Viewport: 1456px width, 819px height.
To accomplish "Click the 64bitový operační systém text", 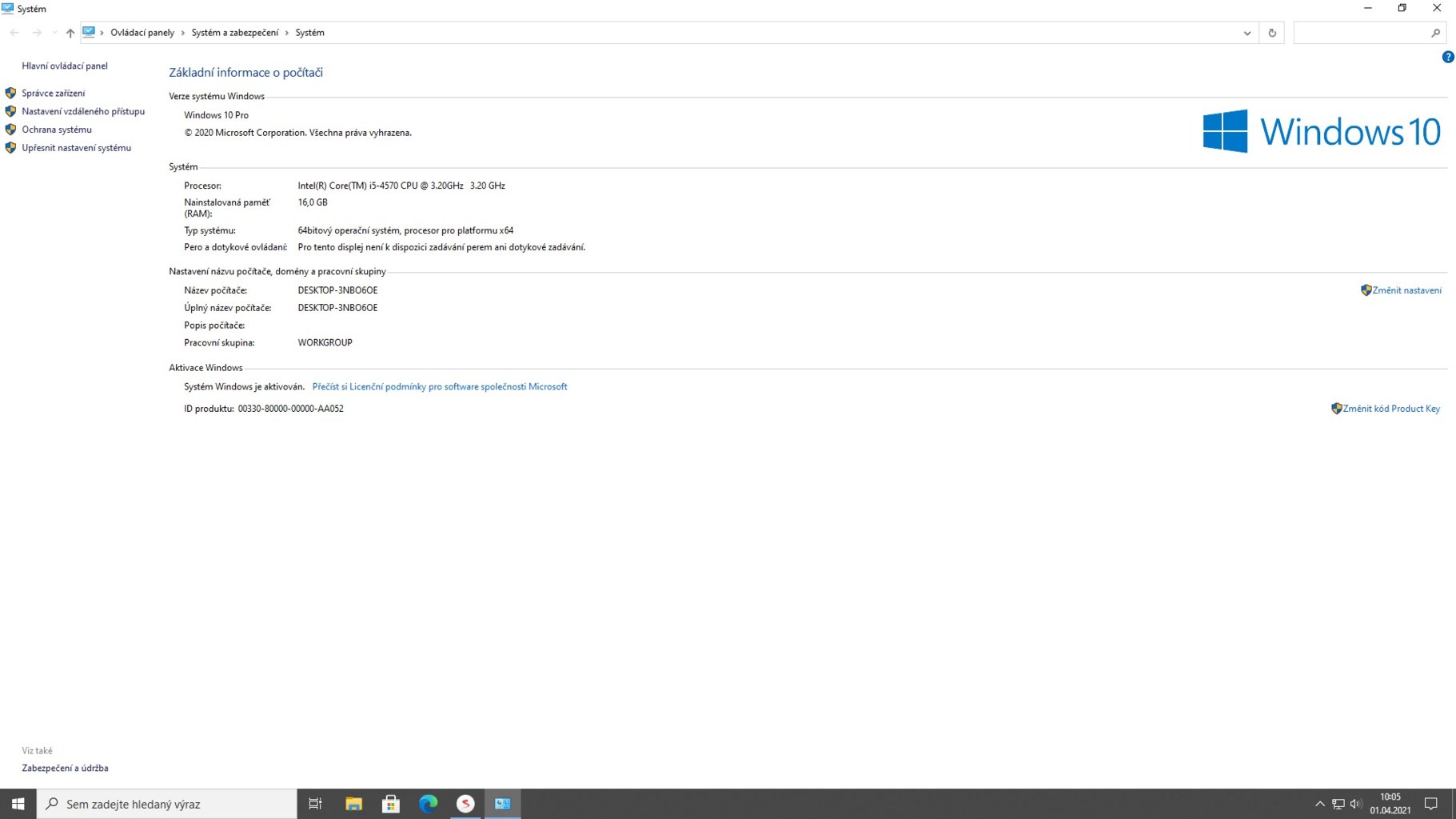I will [x=406, y=231].
